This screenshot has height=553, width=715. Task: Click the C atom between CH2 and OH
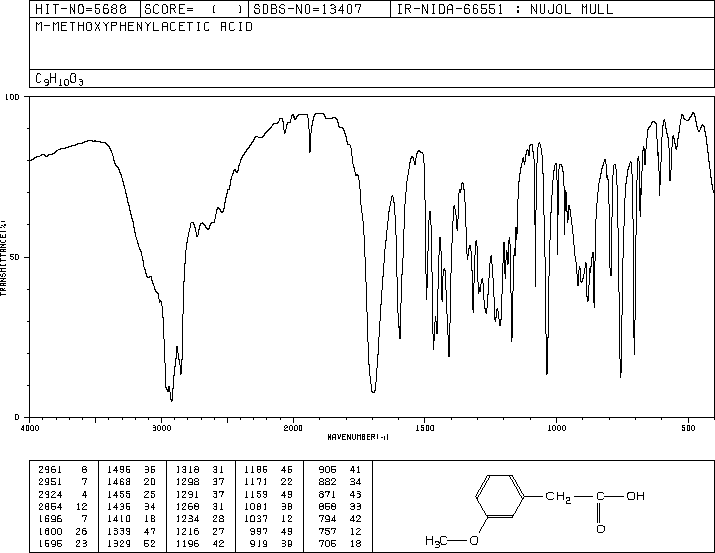pos(601,496)
